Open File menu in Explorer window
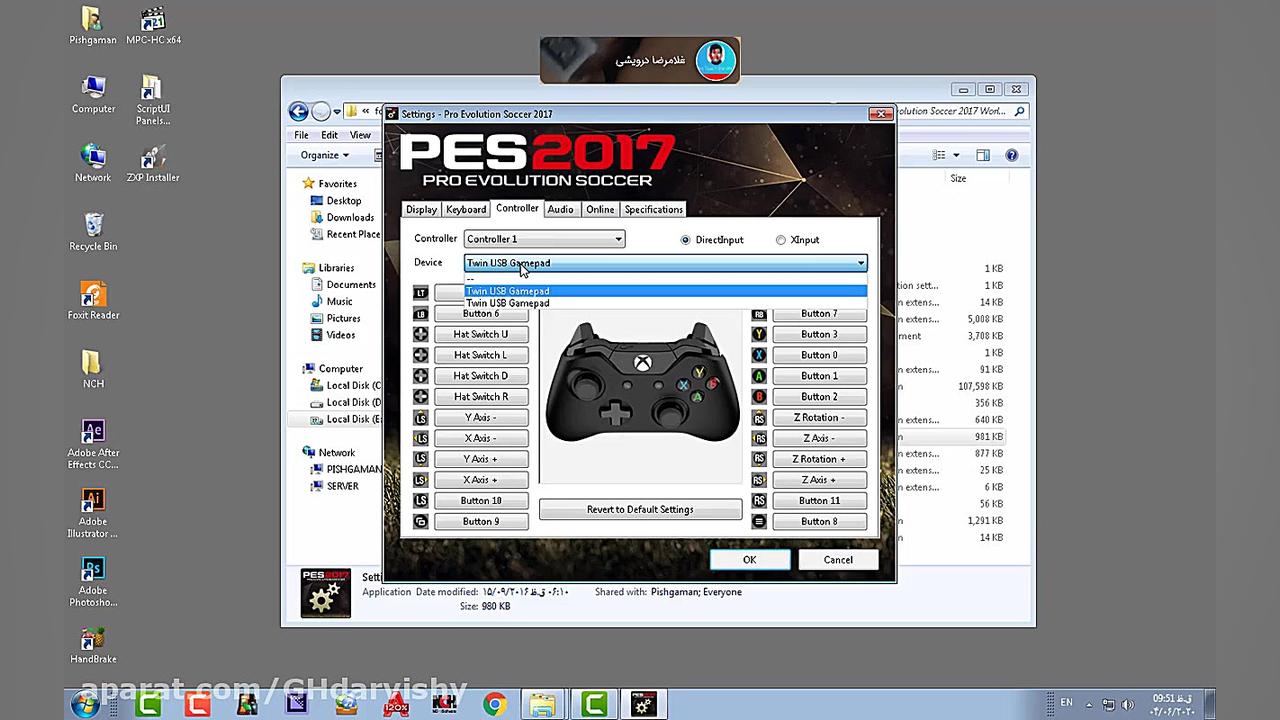Viewport: 1280px width, 720px height. coord(301,135)
